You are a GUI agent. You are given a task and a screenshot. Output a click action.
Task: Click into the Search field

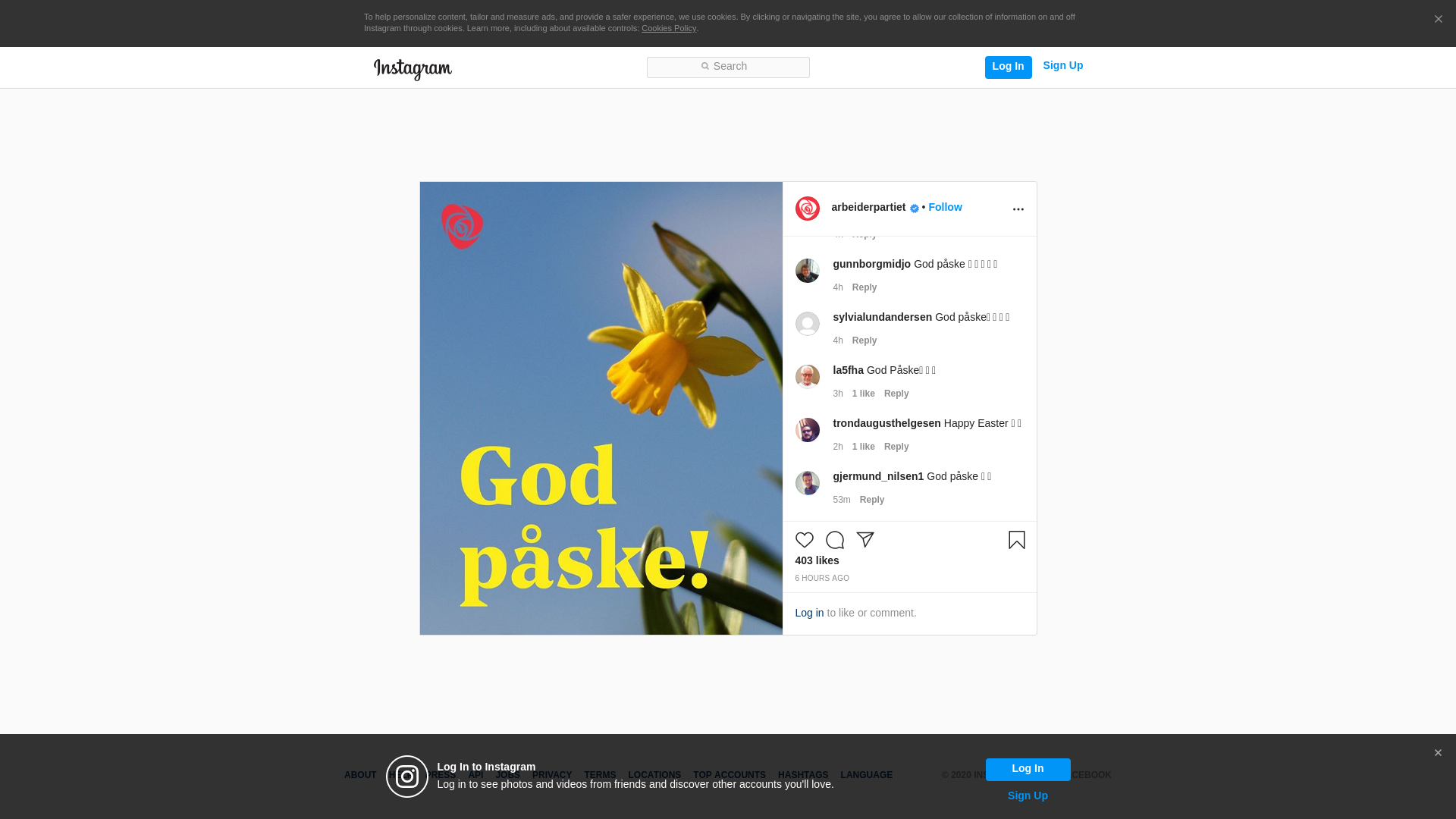tap(728, 67)
